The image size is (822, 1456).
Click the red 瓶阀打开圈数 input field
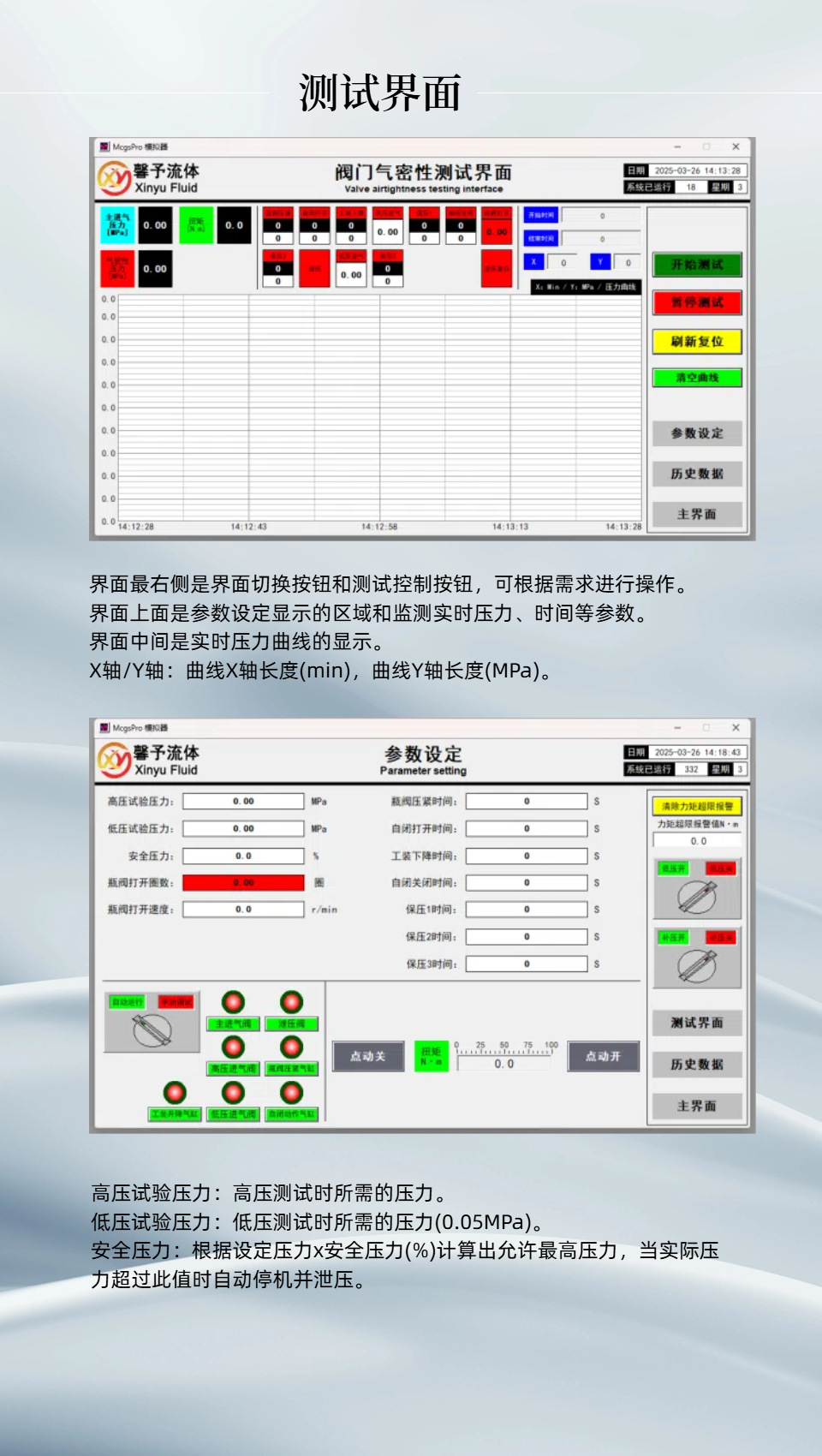click(x=243, y=883)
